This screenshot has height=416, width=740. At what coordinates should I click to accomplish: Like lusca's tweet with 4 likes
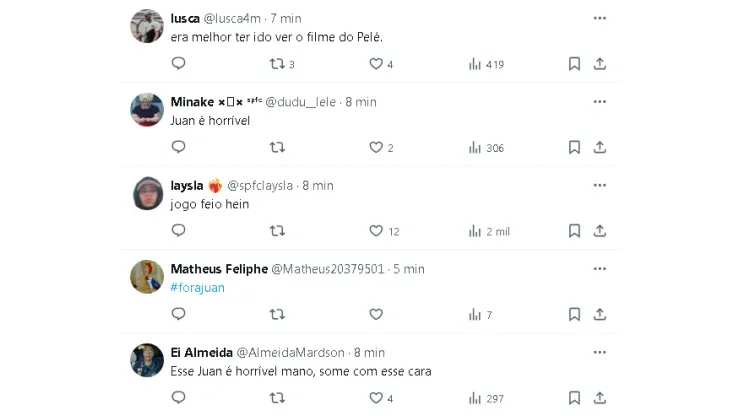(x=376, y=64)
